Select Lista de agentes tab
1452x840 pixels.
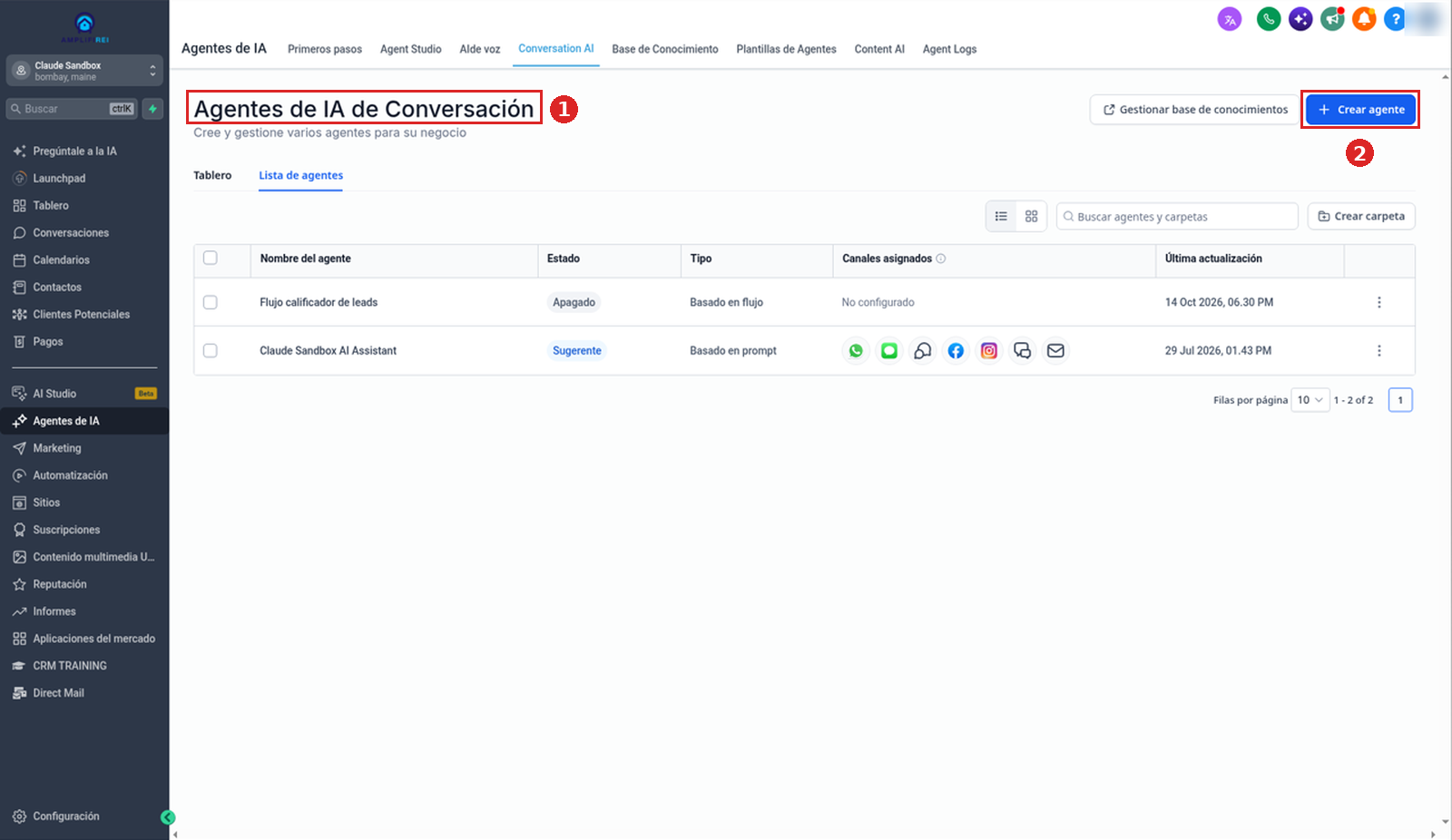coord(300,176)
